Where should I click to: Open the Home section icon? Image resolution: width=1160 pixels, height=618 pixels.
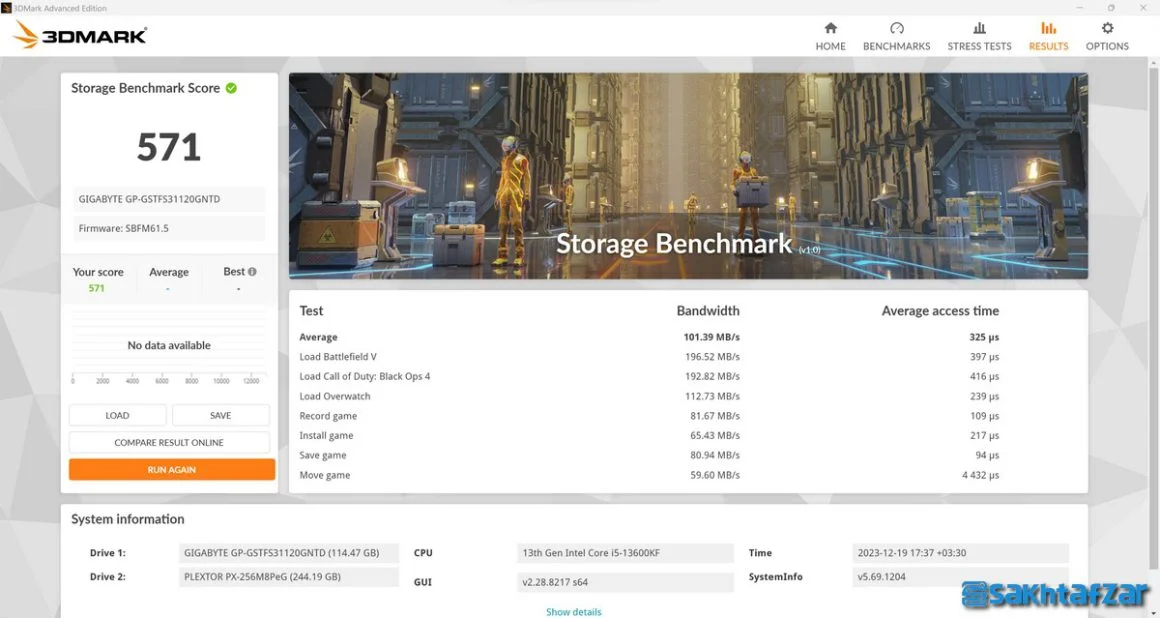830,28
